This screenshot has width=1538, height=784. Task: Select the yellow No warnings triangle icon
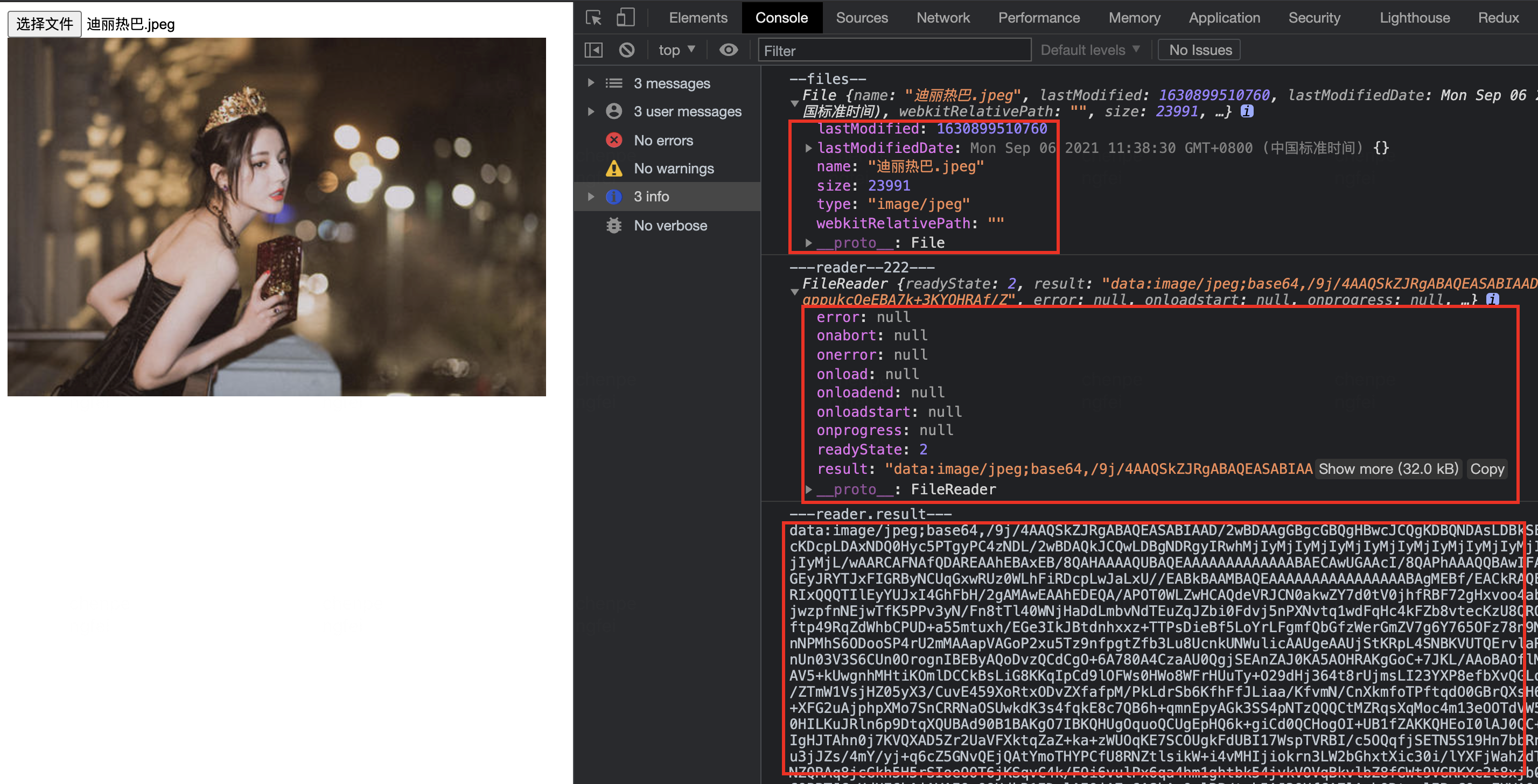pos(614,169)
